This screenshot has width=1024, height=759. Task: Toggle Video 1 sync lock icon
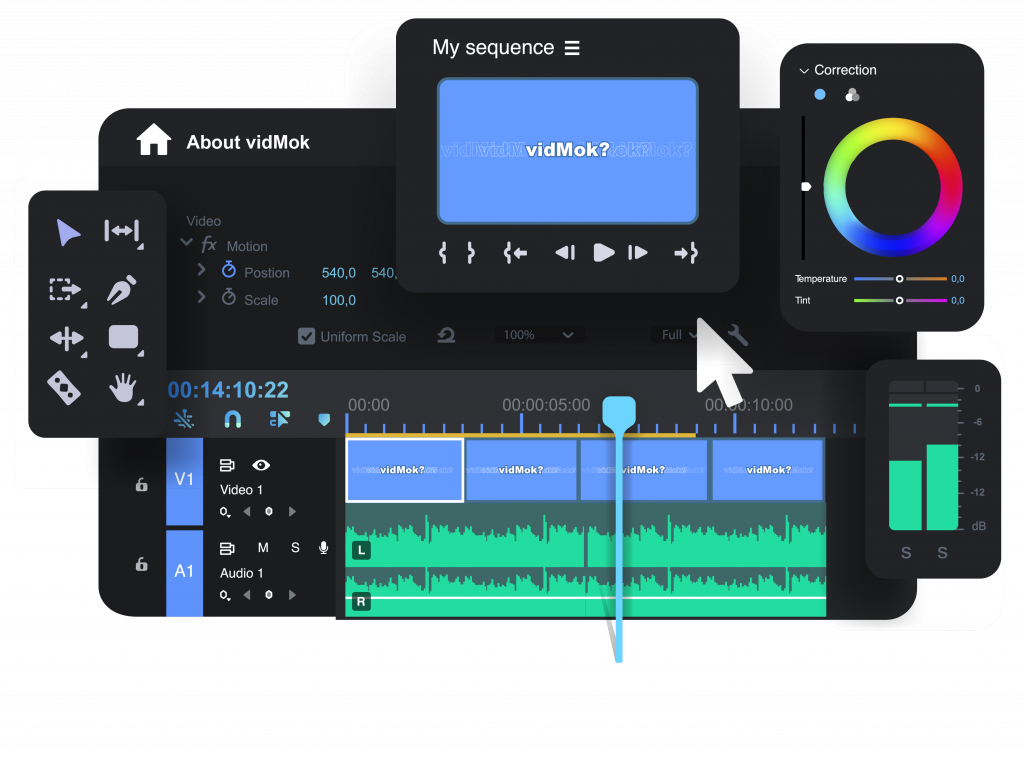pos(227,465)
